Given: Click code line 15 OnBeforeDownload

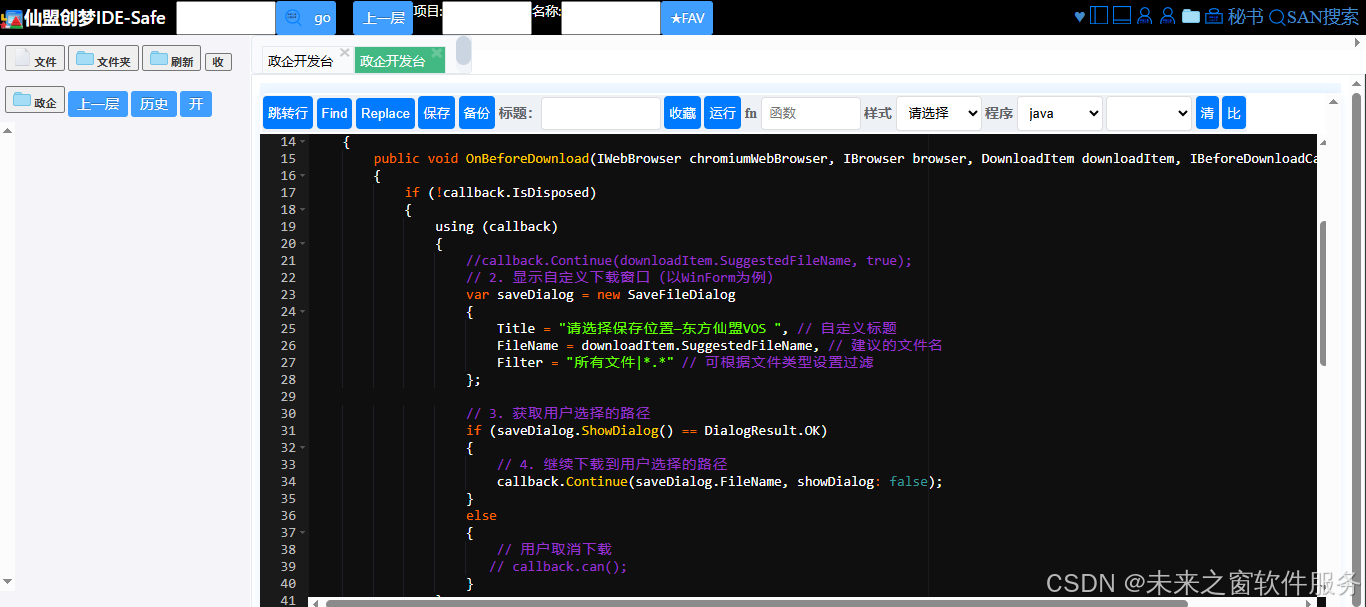Looking at the screenshot, I should [527, 159].
